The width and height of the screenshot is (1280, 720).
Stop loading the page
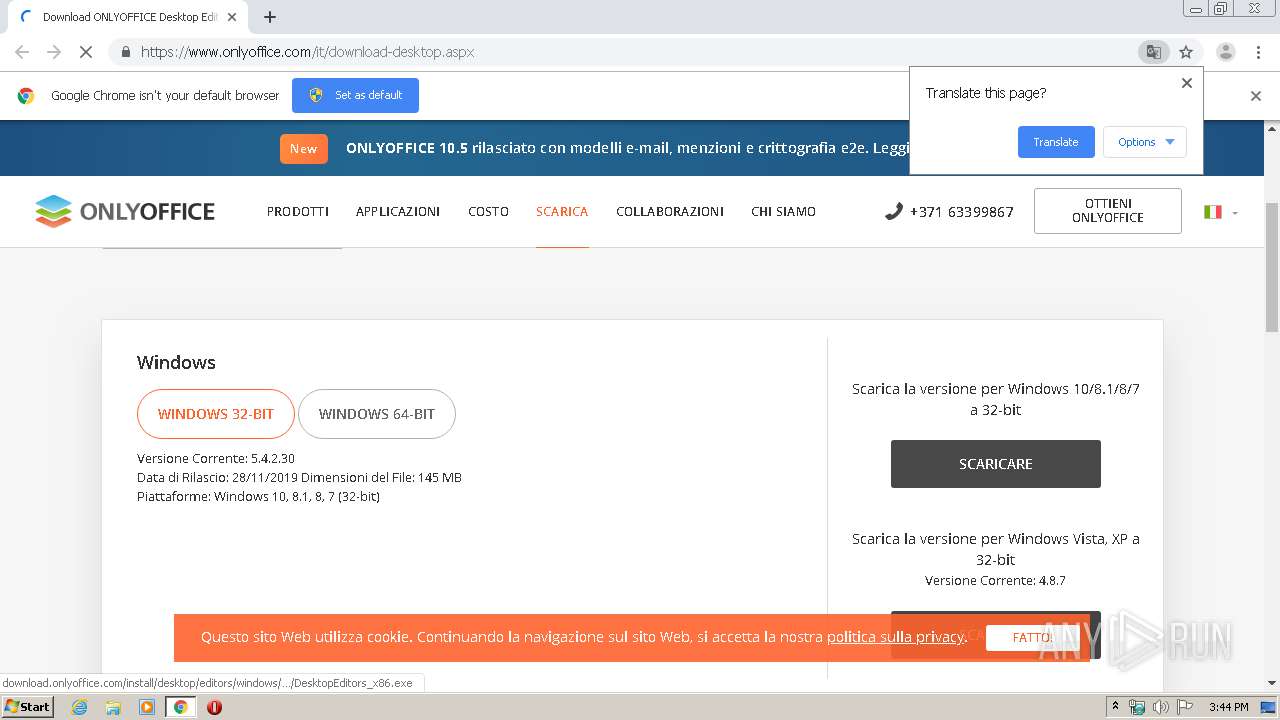click(86, 52)
